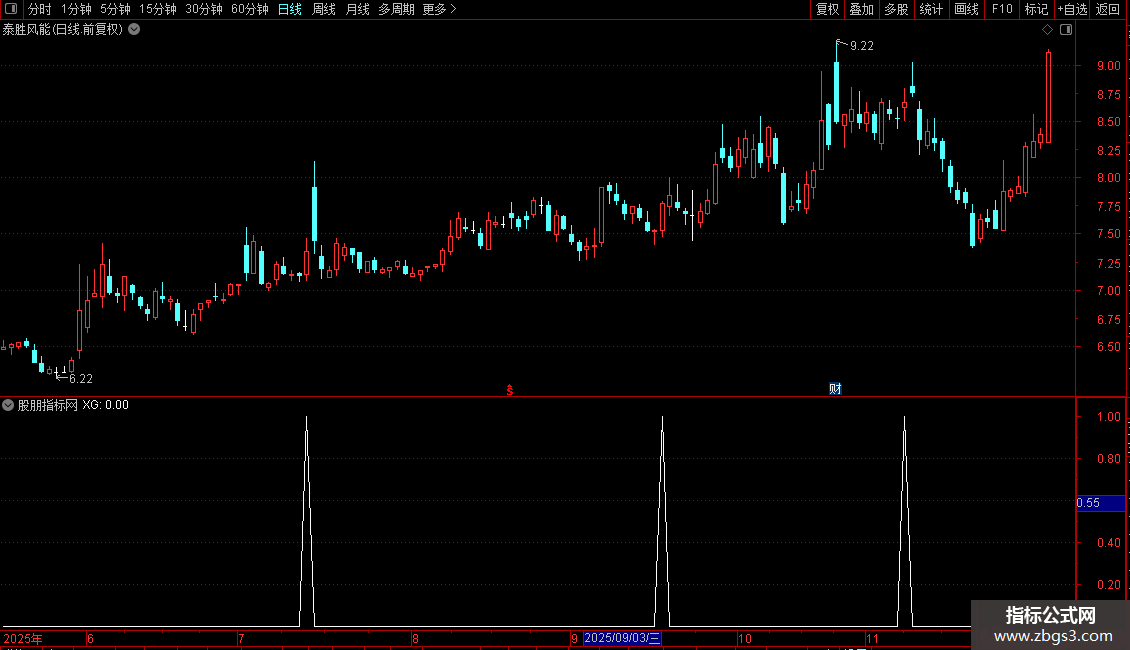
Task: Click the 泰胜风能(日线.前复权) chart title
Action: [x=63, y=29]
